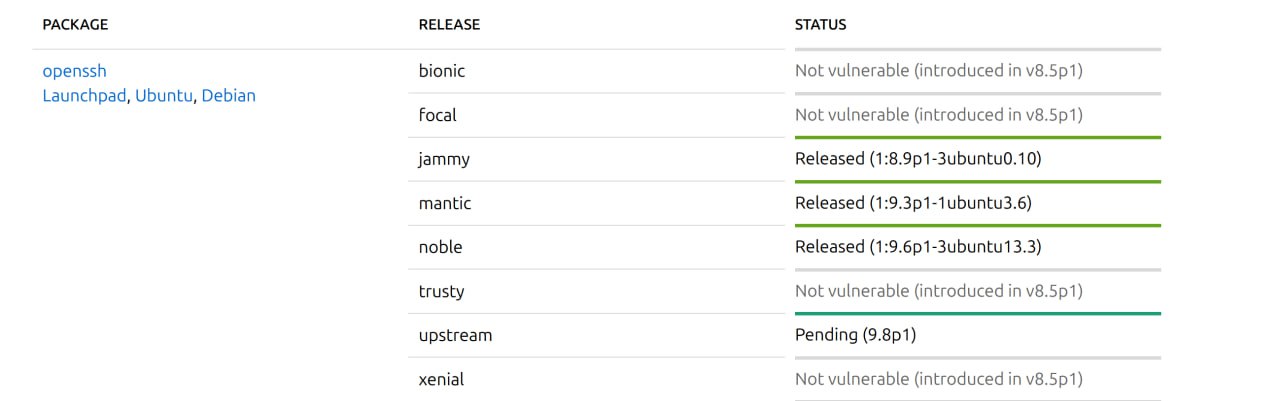This screenshot has width=1280, height=401.
Task: Click the jammy release entry
Action: [444, 159]
